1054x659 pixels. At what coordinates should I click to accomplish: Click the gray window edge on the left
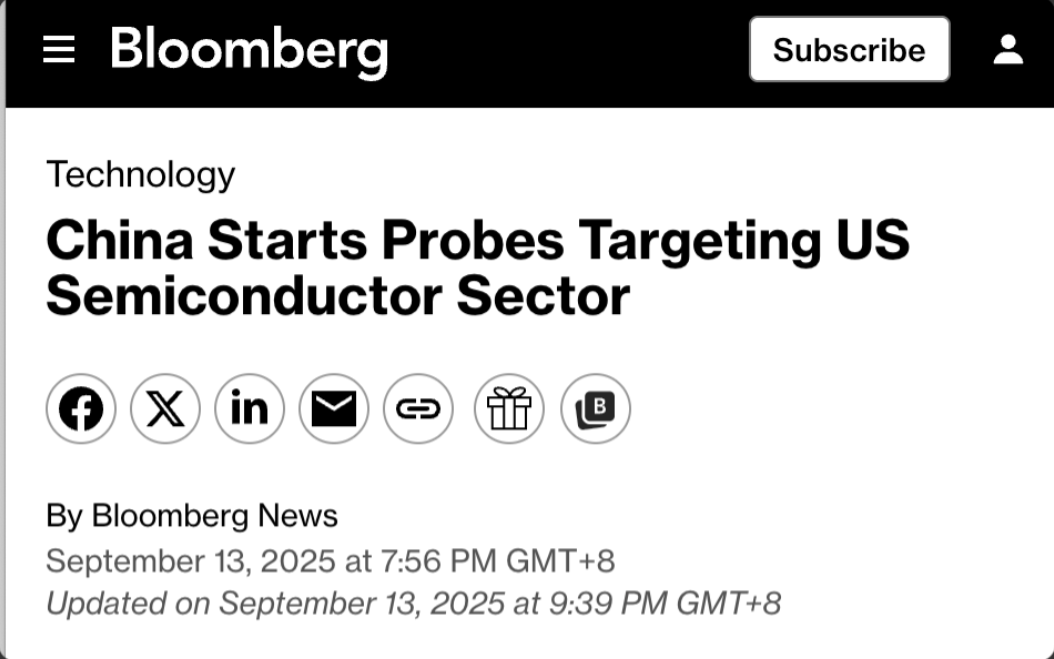click(x=3, y=377)
